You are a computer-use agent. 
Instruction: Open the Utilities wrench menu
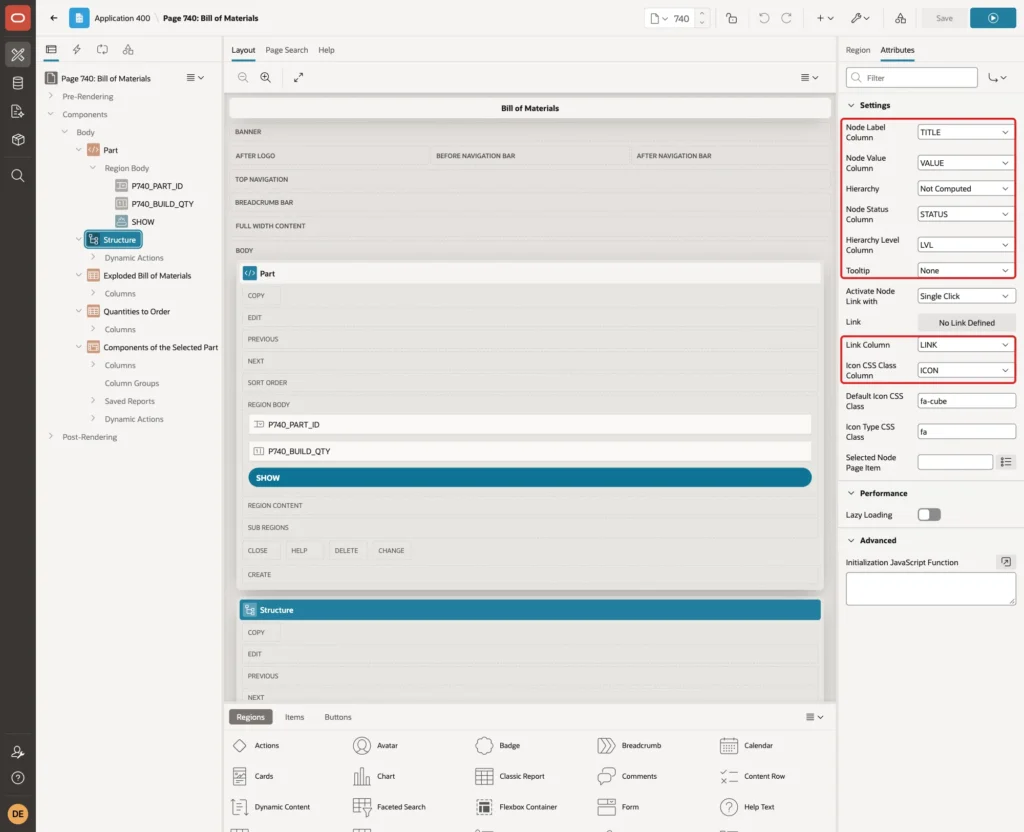(x=860, y=18)
